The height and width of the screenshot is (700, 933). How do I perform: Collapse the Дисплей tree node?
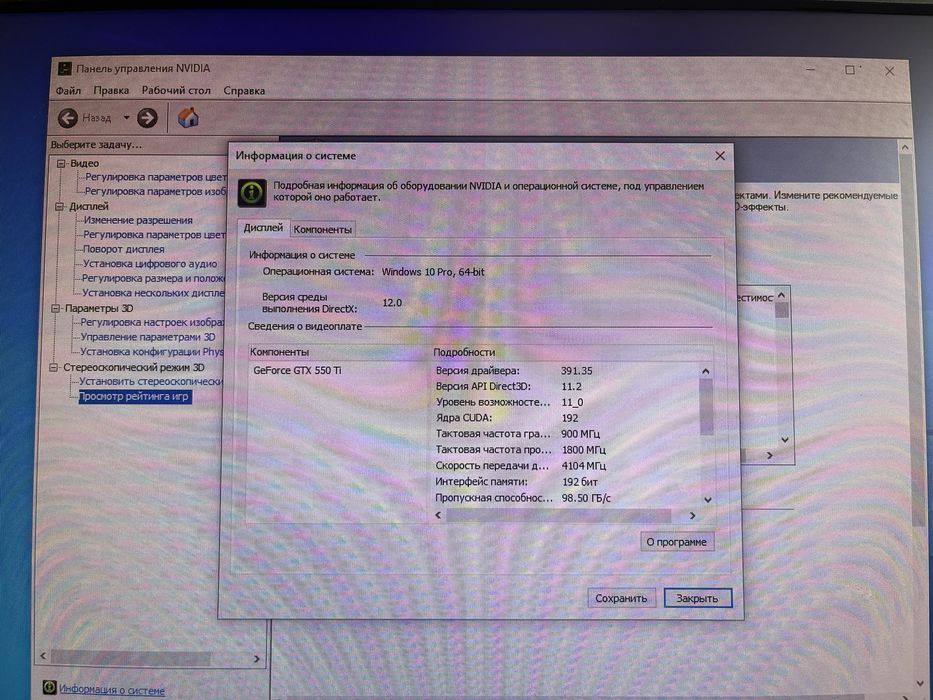pyautogui.click(x=59, y=207)
